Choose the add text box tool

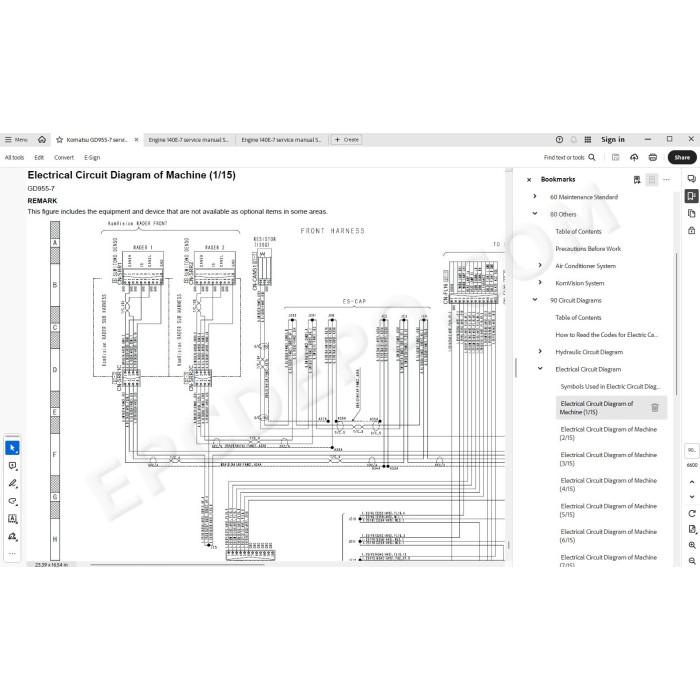12,518
